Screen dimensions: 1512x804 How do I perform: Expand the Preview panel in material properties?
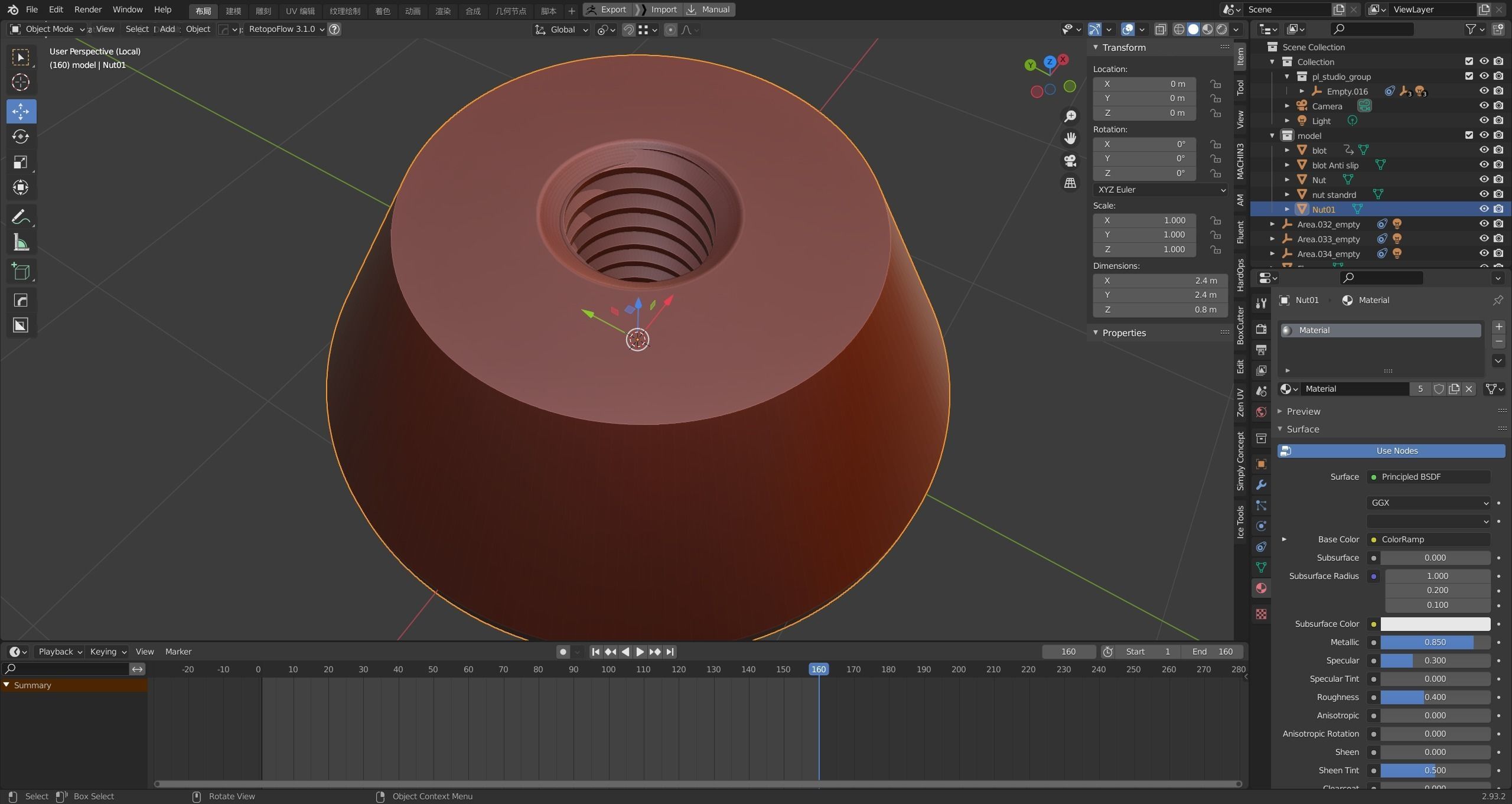click(1303, 411)
